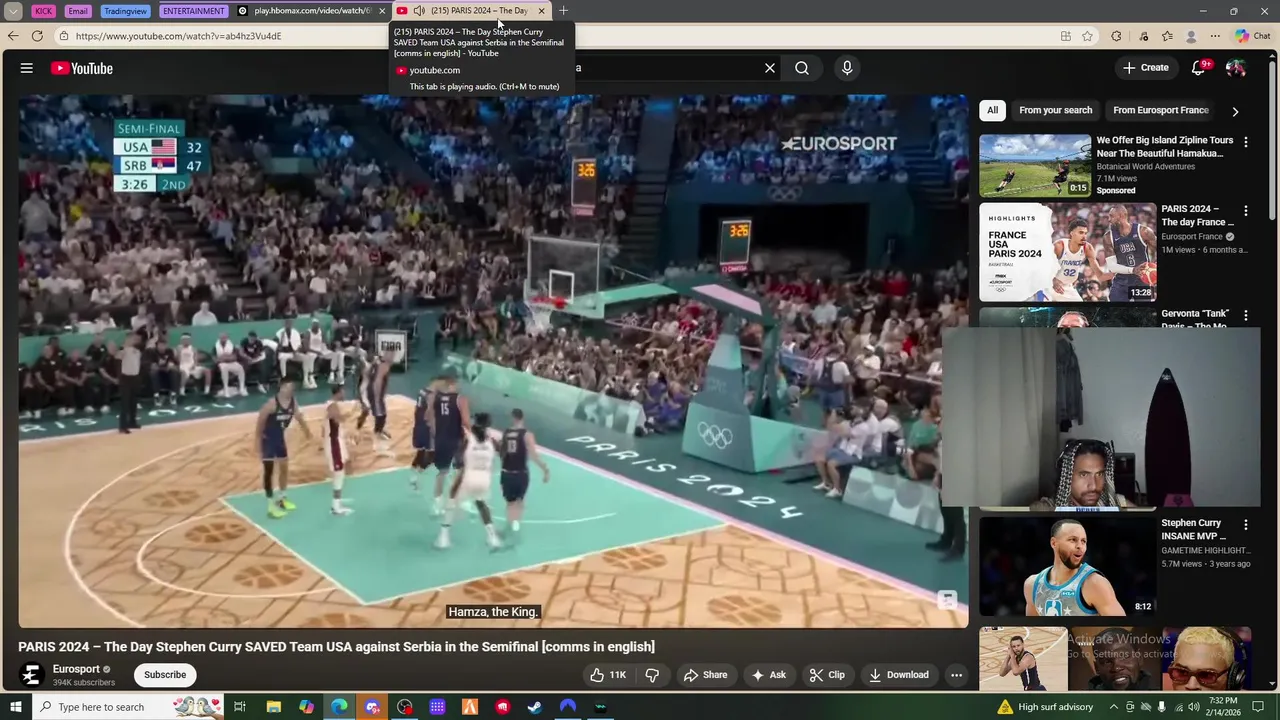This screenshot has width=1280, height=720.
Task: Like the video with thumbs up
Action: pyautogui.click(x=608, y=675)
